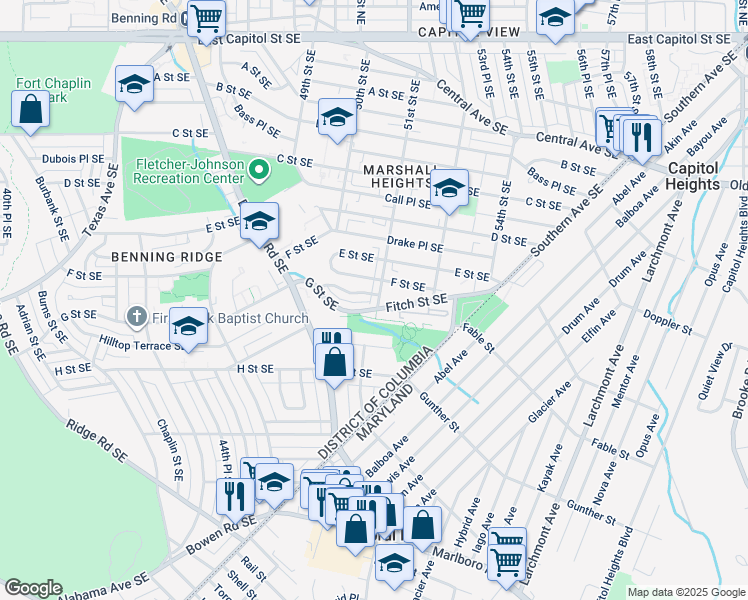Open the school marker at the bottom of the map

click(394, 565)
